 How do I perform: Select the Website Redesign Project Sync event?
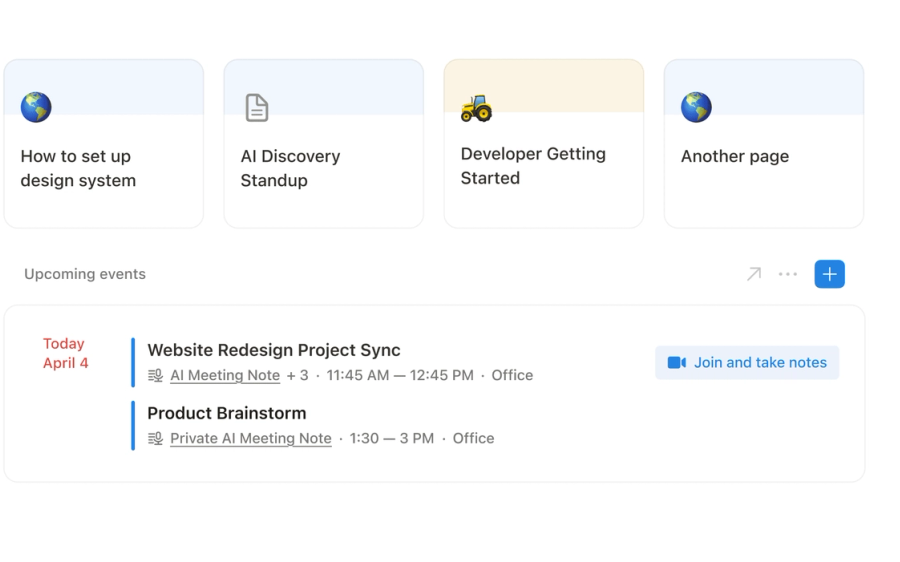tap(274, 350)
